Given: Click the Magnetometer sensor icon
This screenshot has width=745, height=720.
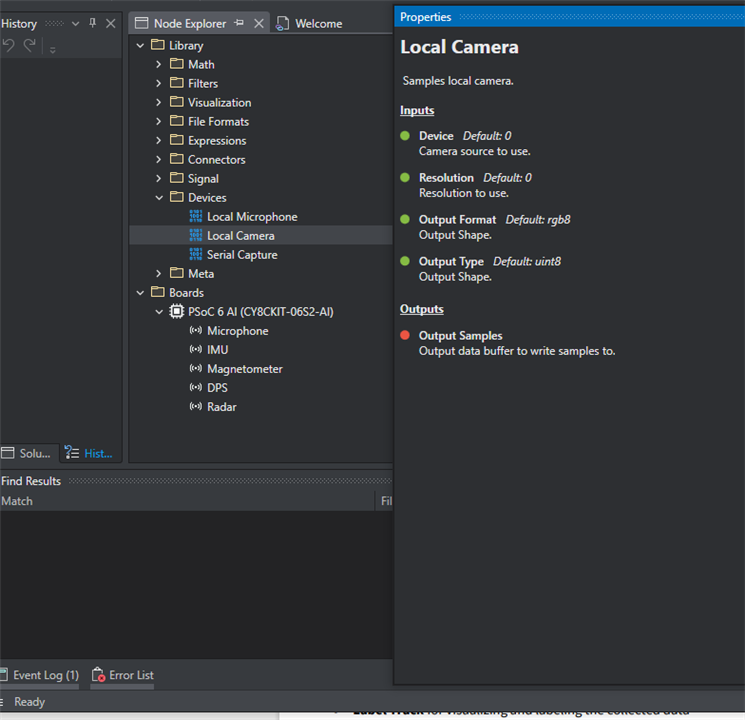Looking at the screenshot, I should coord(196,368).
